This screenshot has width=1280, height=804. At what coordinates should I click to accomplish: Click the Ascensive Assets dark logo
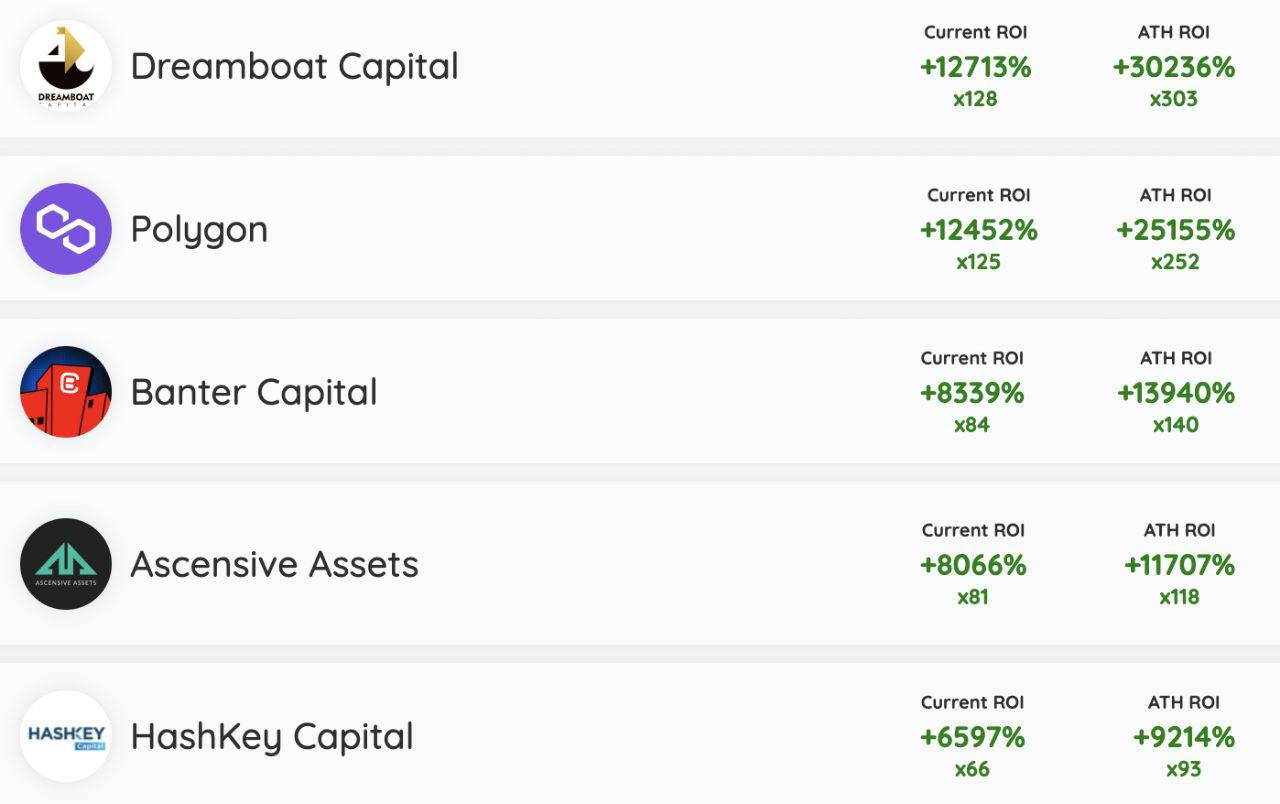pyautogui.click(x=66, y=564)
